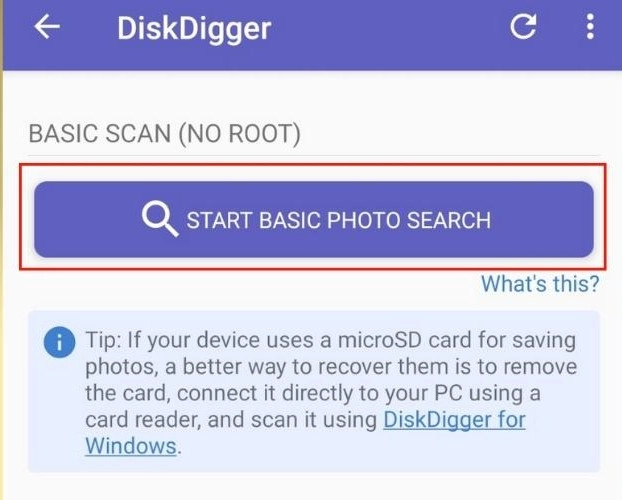Tap the BASIC SCAN (NO ROOT) heading
The image size is (622, 500).
(x=165, y=133)
